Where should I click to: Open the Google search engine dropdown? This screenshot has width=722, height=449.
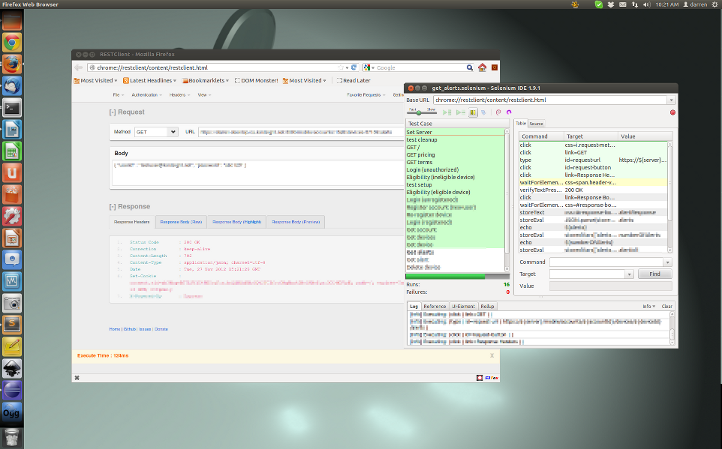pos(369,68)
